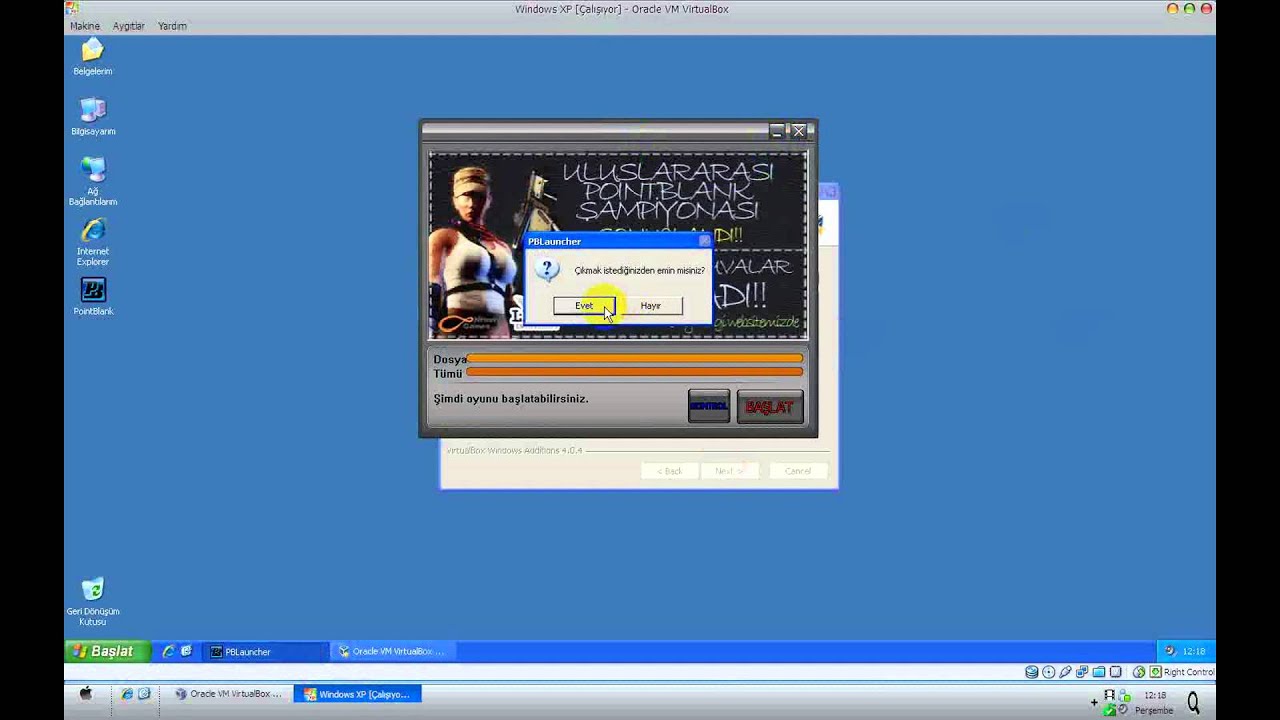Click the text 'Şimdi oyunu başlatabilirsiniz.'
The image size is (1280, 720).
tap(511, 398)
